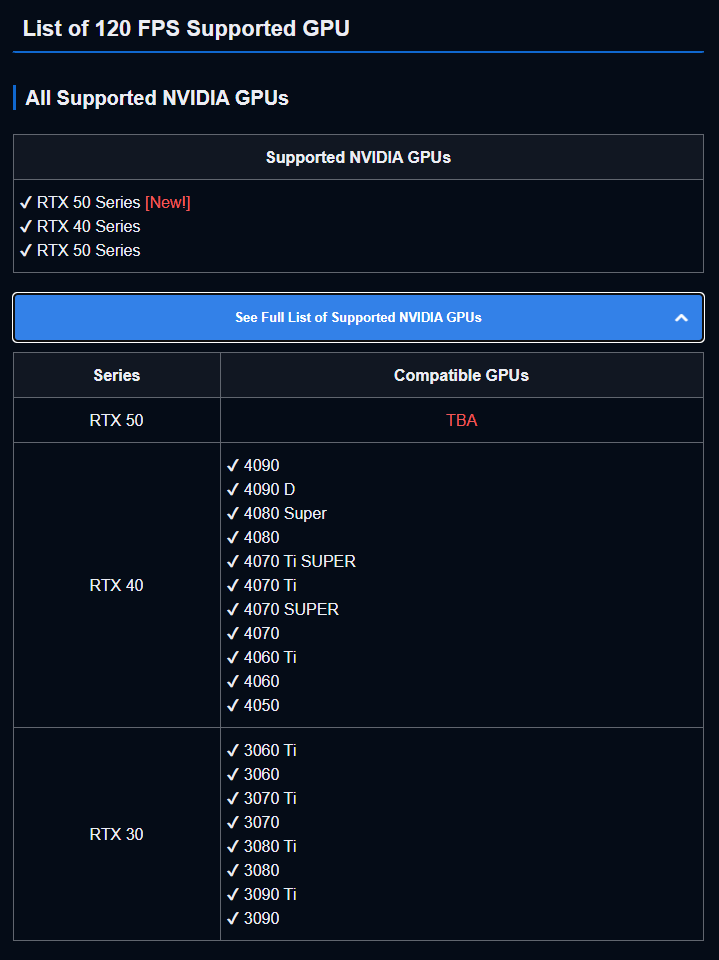This screenshot has height=960, width=719.
Task: Click the See Full List of Supported NVIDIA GPUs label
Action: click(x=358, y=317)
